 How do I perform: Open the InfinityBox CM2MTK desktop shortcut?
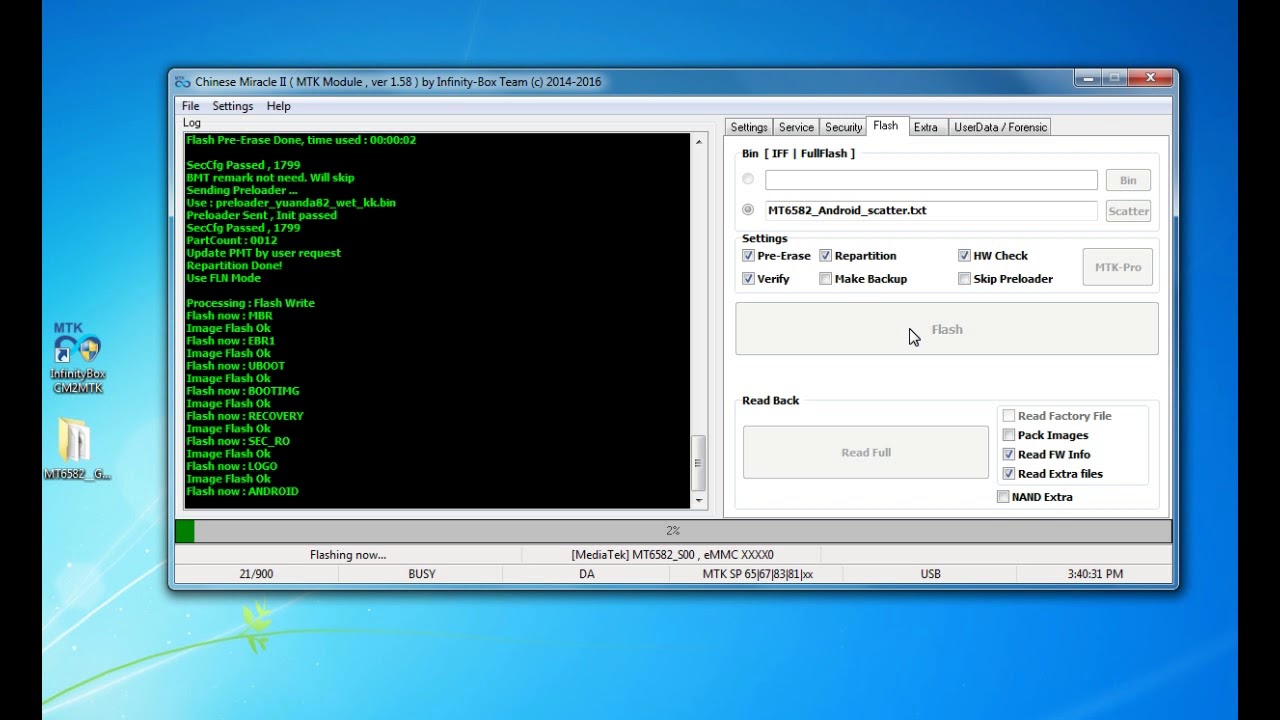78,358
